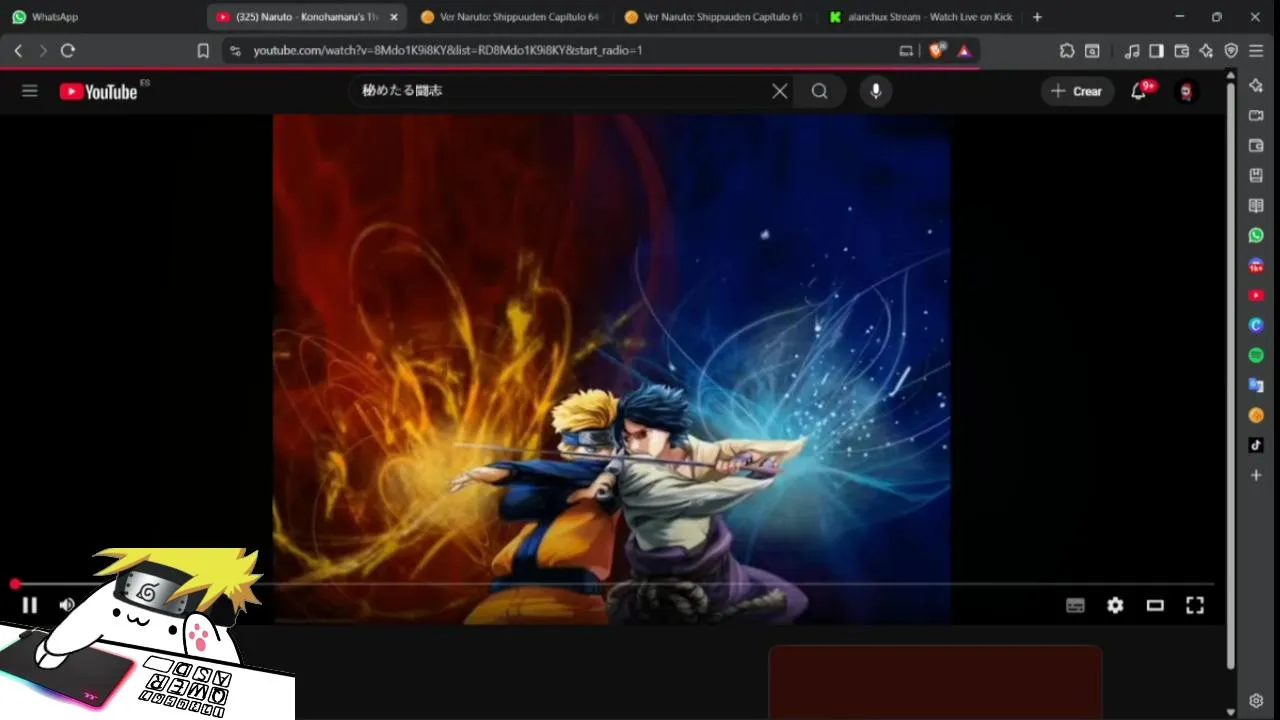1280x720 pixels.
Task: Open the bookmarks panel in sidebar
Action: [1256, 175]
